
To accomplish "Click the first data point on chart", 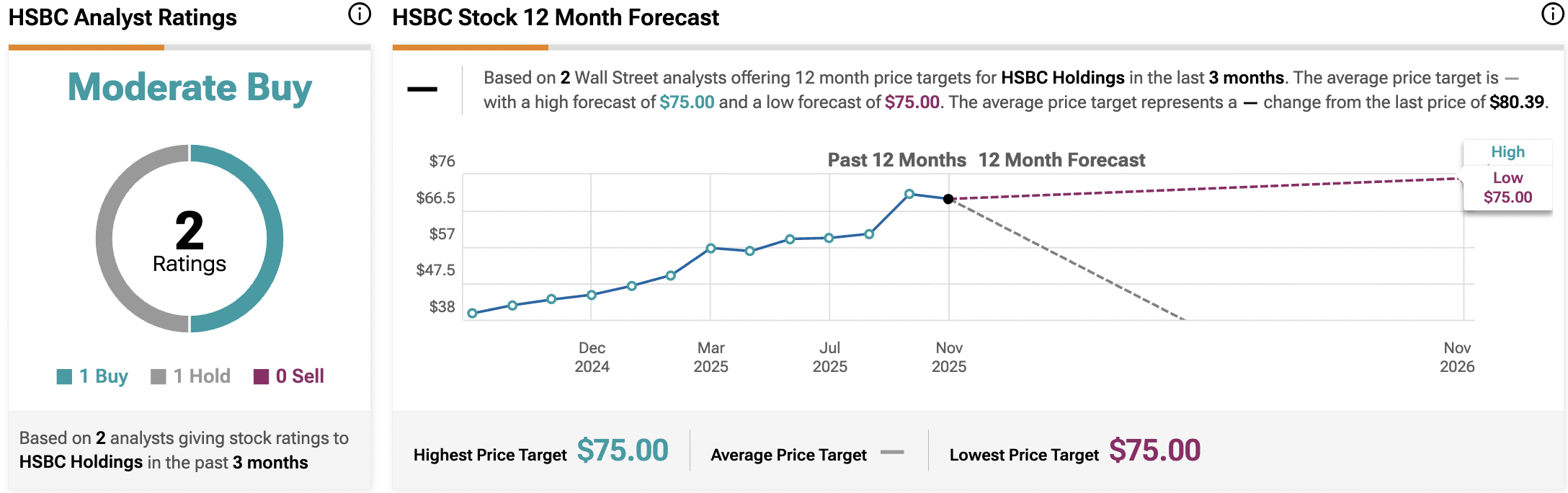I will click(x=473, y=314).
